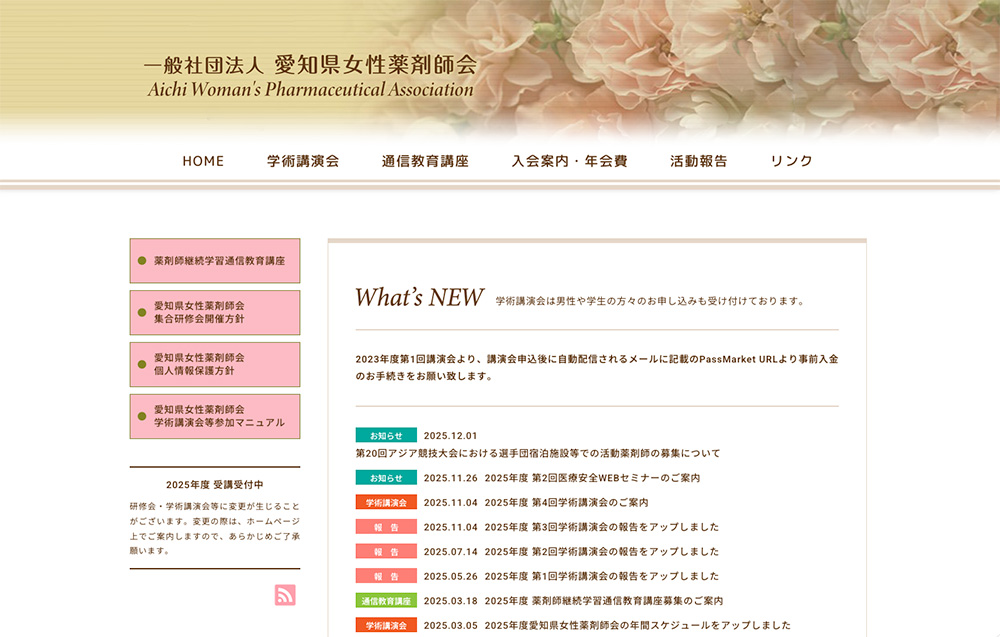Open 入会案内・年会費 navigation item

pyautogui.click(x=569, y=161)
